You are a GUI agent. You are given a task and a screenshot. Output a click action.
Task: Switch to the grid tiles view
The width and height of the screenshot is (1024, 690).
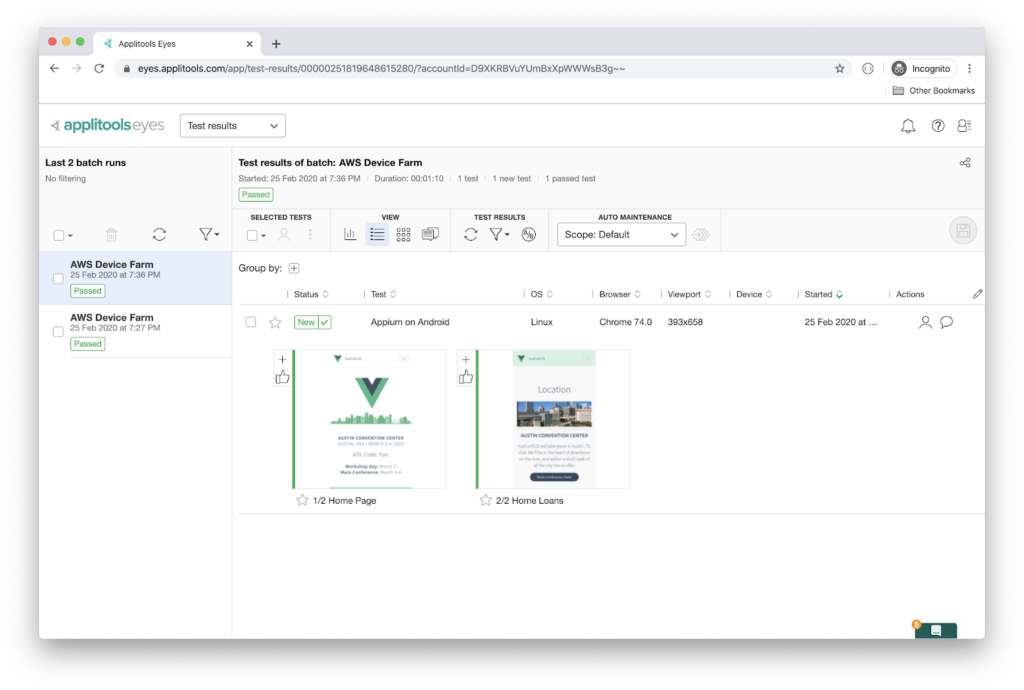coord(403,234)
